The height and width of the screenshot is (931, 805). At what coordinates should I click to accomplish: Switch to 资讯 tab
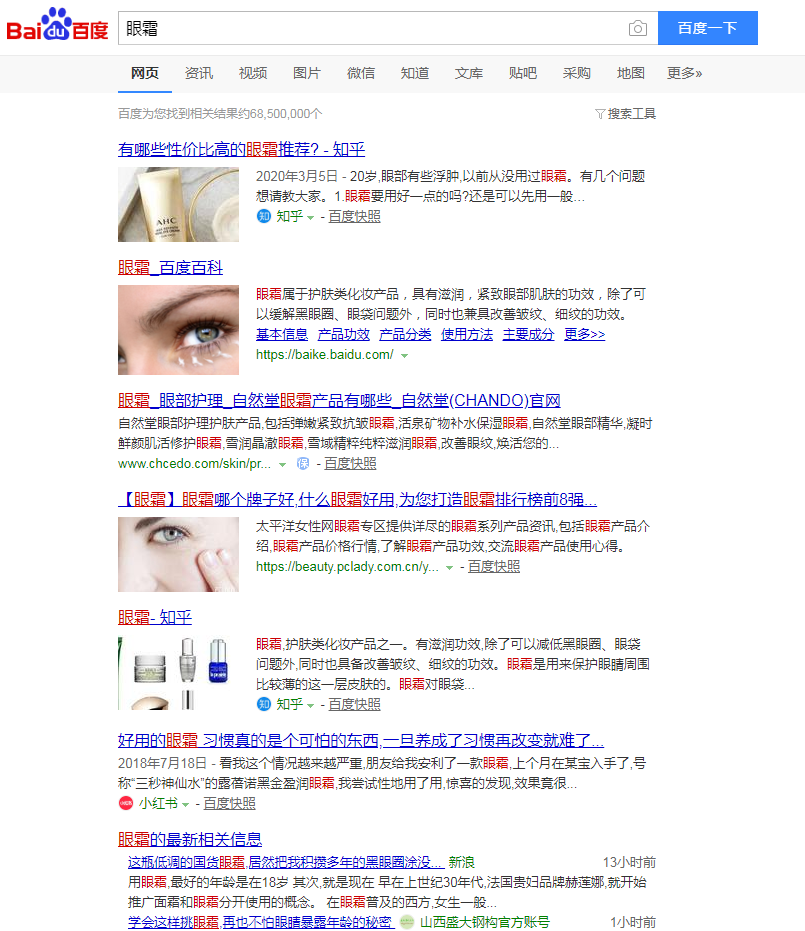coord(199,73)
